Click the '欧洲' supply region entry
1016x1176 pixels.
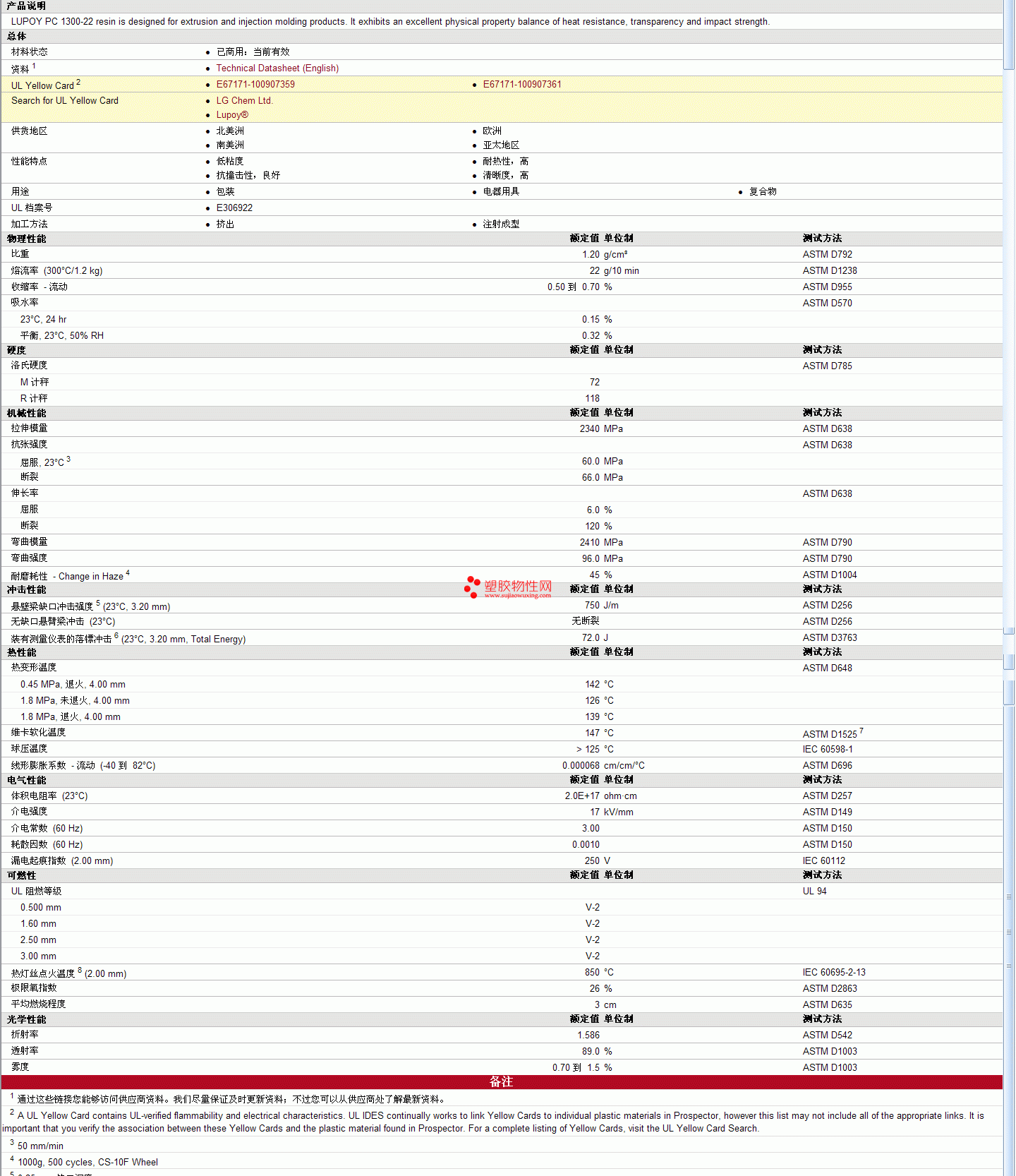point(492,131)
